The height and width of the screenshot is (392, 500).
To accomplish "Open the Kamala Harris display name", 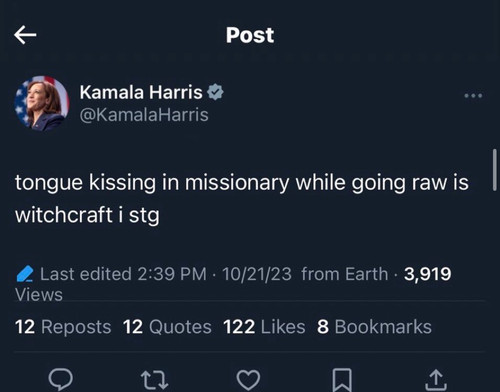I will (141, 92).
